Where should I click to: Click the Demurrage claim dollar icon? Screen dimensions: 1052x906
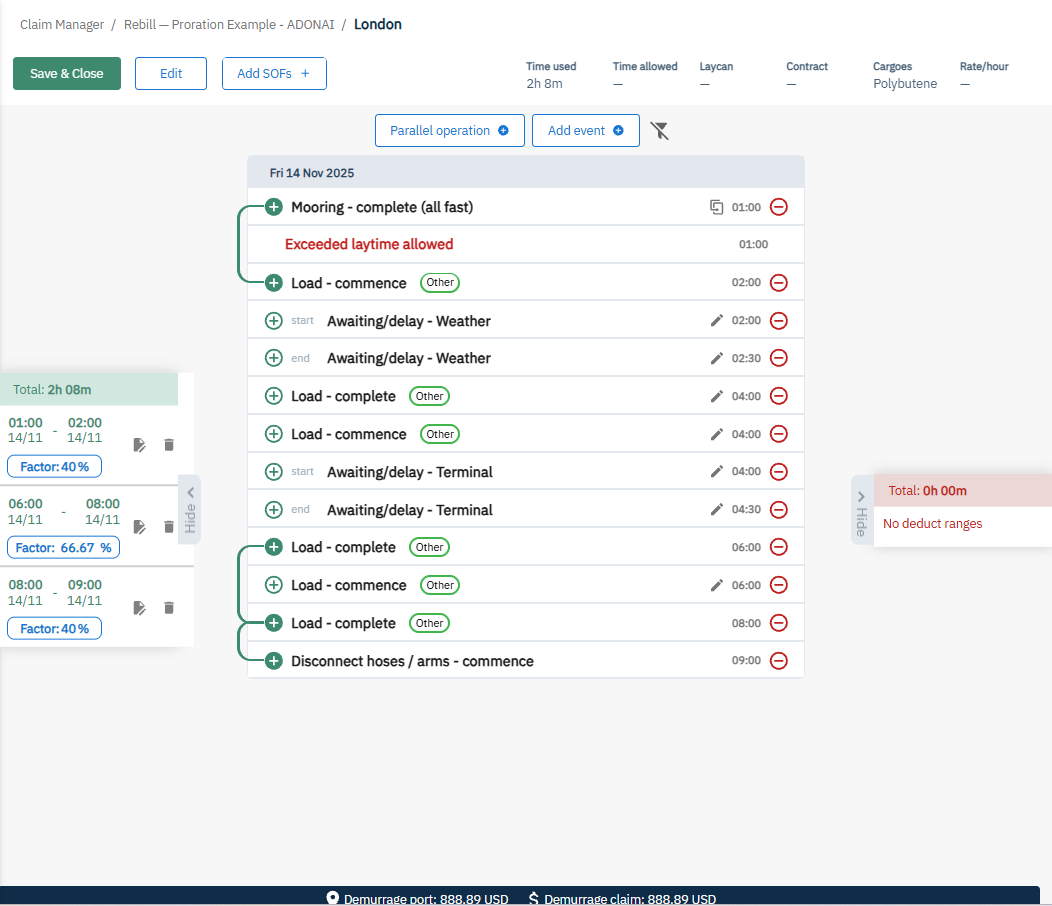[x=533, y=898]
